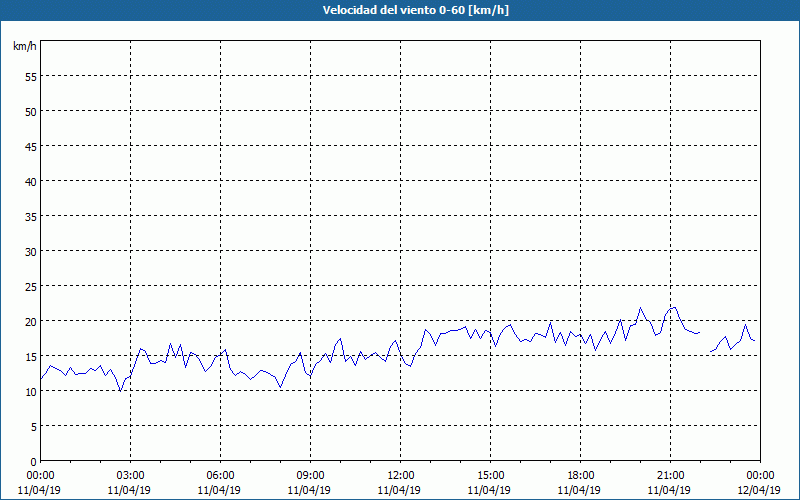
Task: Select the 15 value on the y-axis
Action: click(31, 357)
